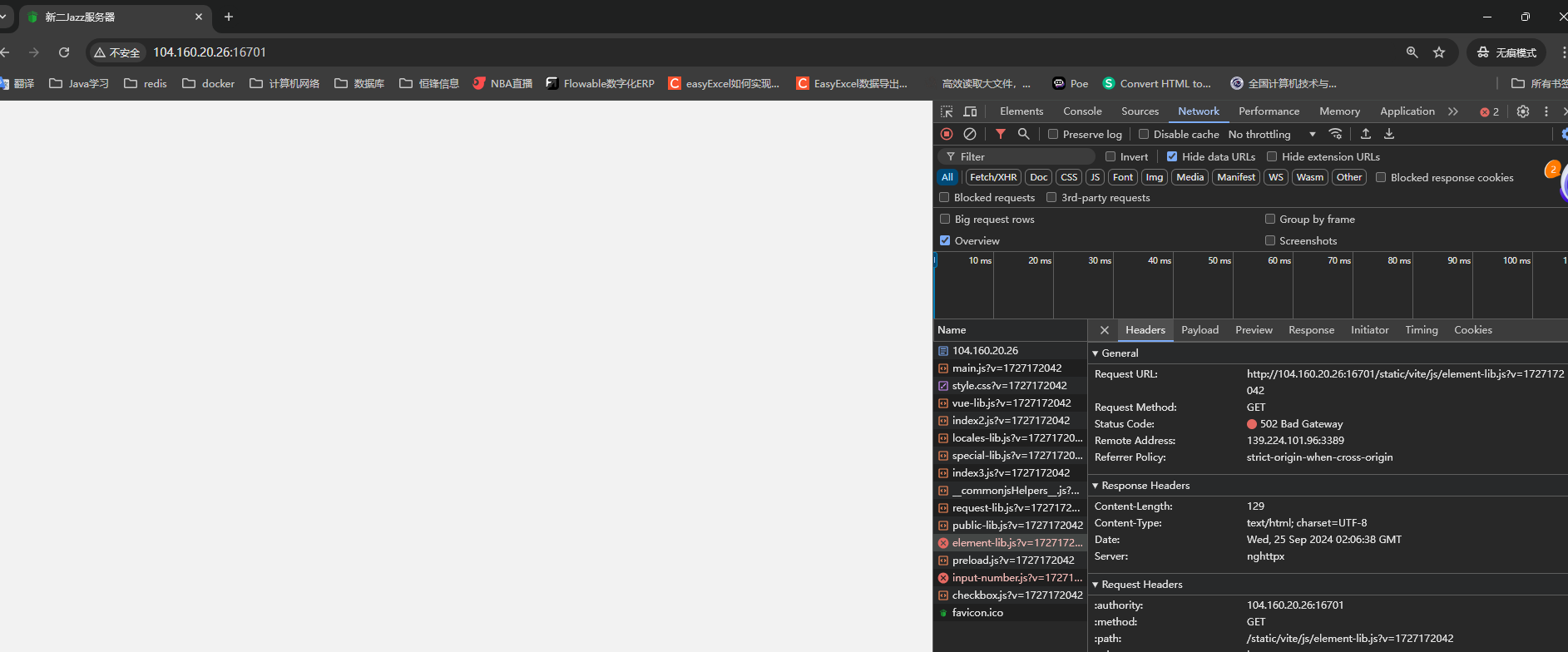The width and height of the screenshot is (1568, 652).
Task: Filter requests by Img type
Action: click(1155, 177)
